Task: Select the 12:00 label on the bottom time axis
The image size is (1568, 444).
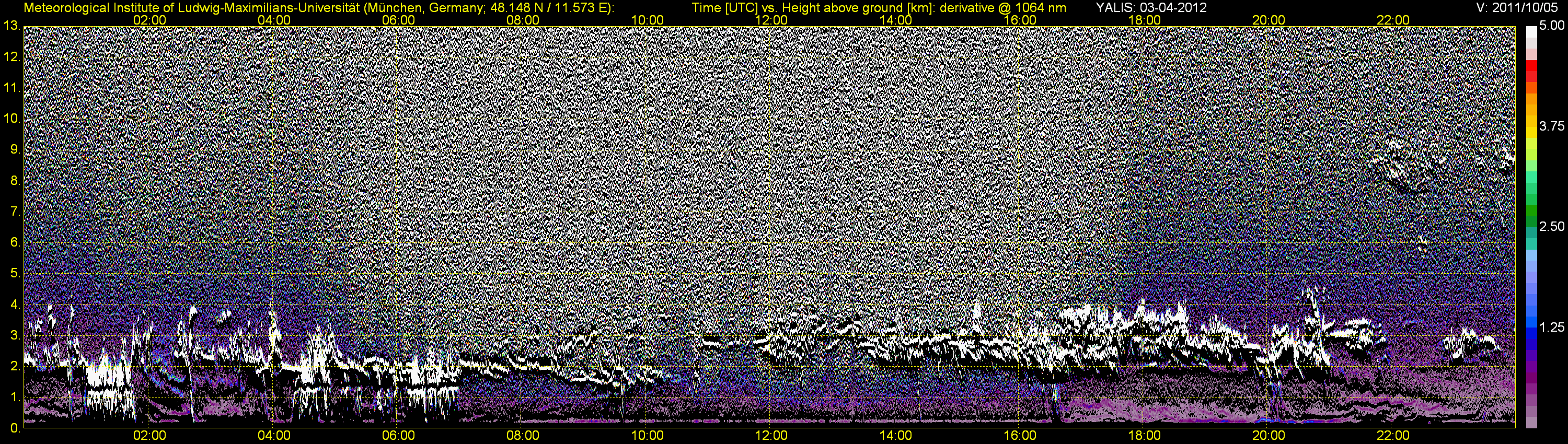Action: 771,436
